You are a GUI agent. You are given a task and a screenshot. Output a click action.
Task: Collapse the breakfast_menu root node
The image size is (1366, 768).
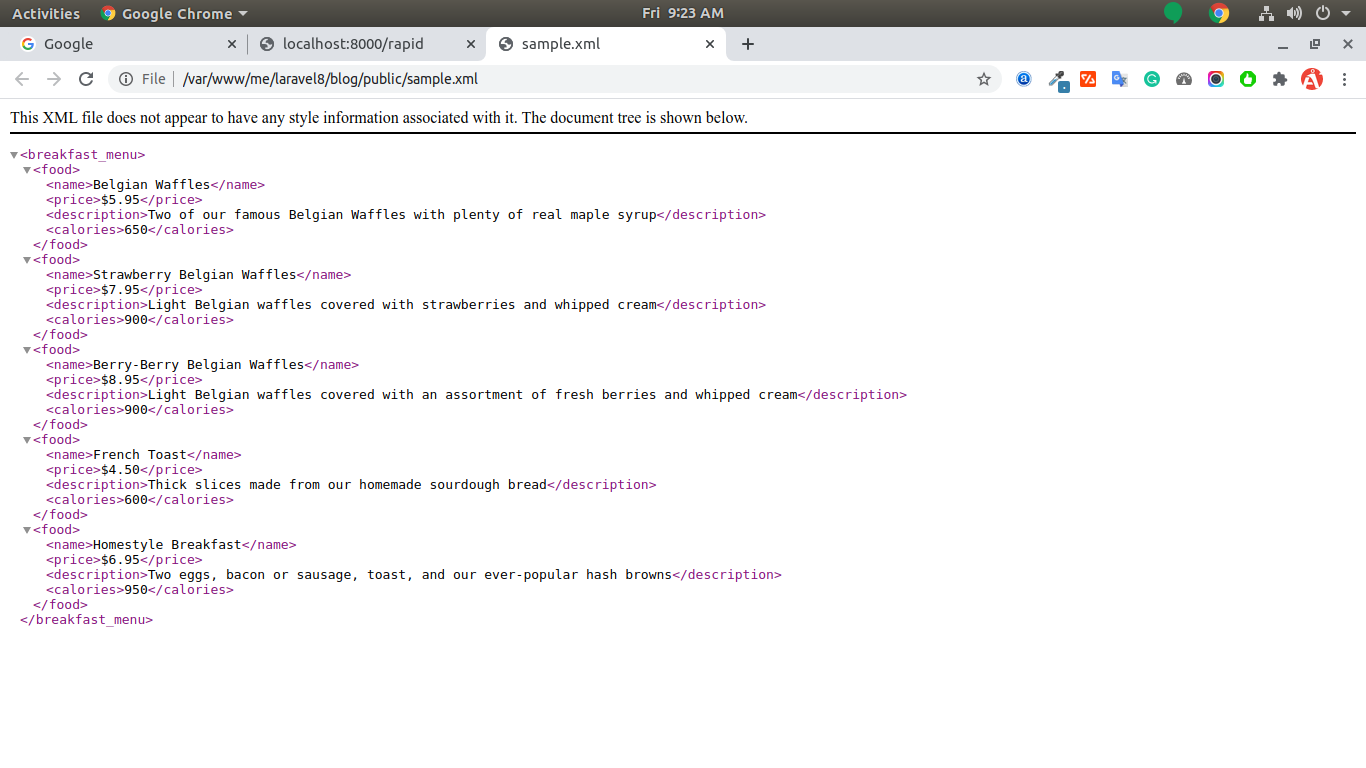(x=14, y=155)
